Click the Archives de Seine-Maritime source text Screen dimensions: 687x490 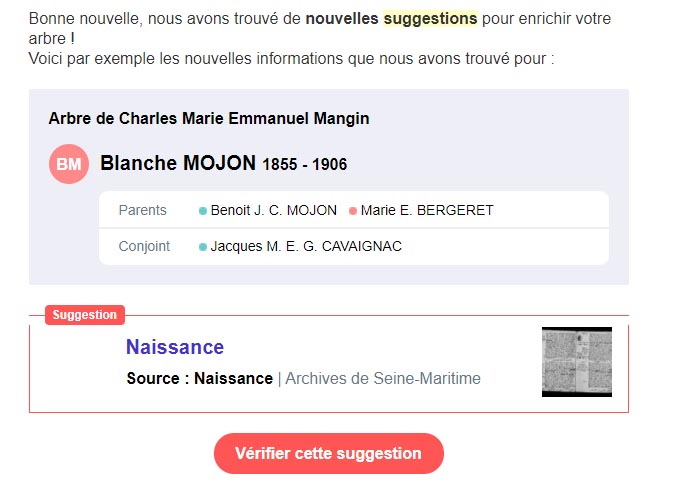point(383,378)
